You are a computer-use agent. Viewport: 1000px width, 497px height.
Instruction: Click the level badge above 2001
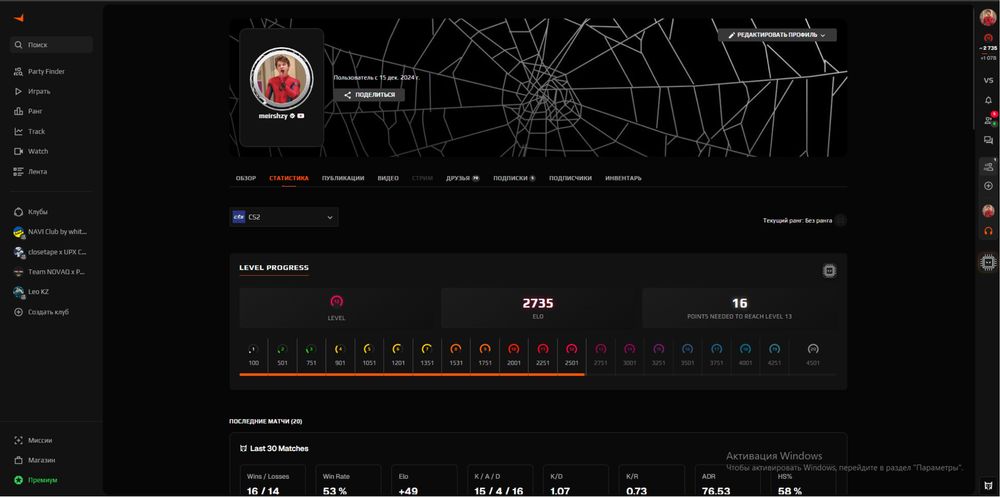coord(513,349)
